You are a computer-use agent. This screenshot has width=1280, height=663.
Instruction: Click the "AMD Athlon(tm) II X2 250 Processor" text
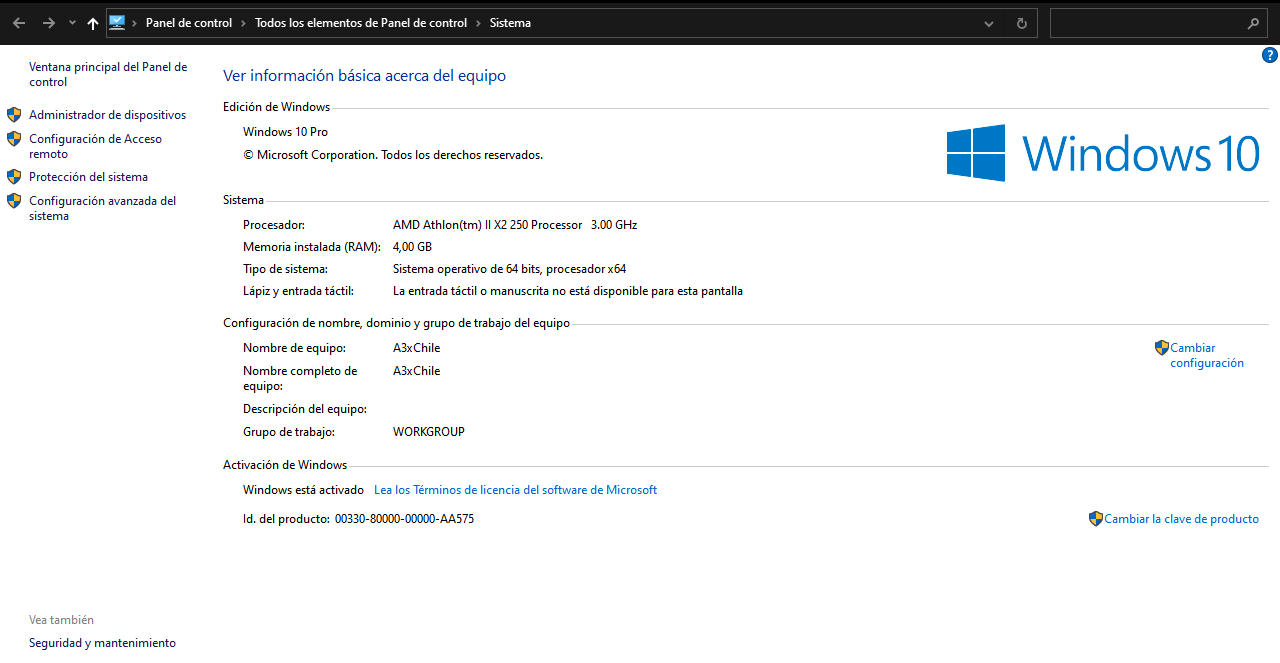[x=487, y=225]
